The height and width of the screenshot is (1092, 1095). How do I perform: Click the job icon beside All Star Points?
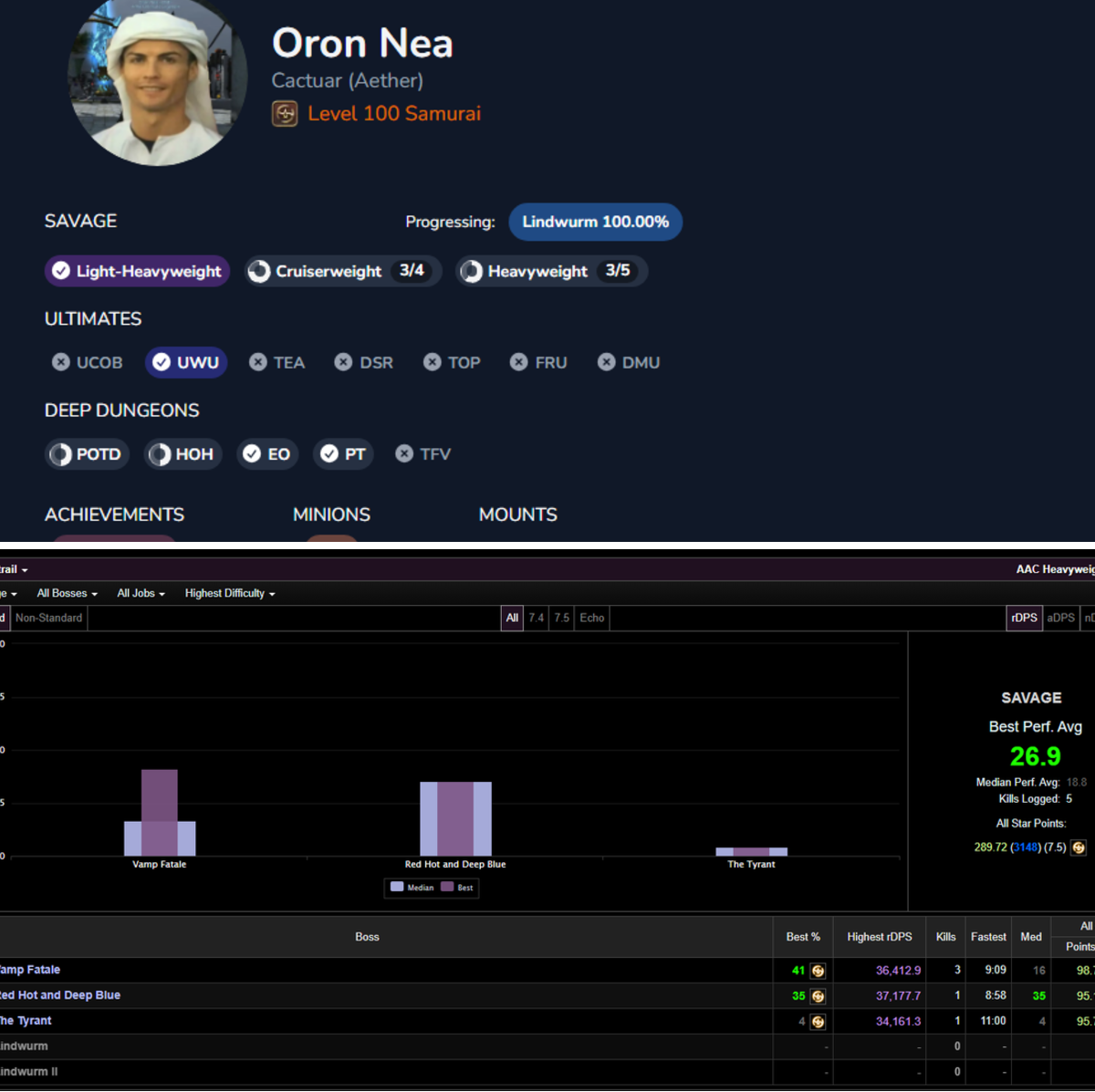[x=1079, y=848]
